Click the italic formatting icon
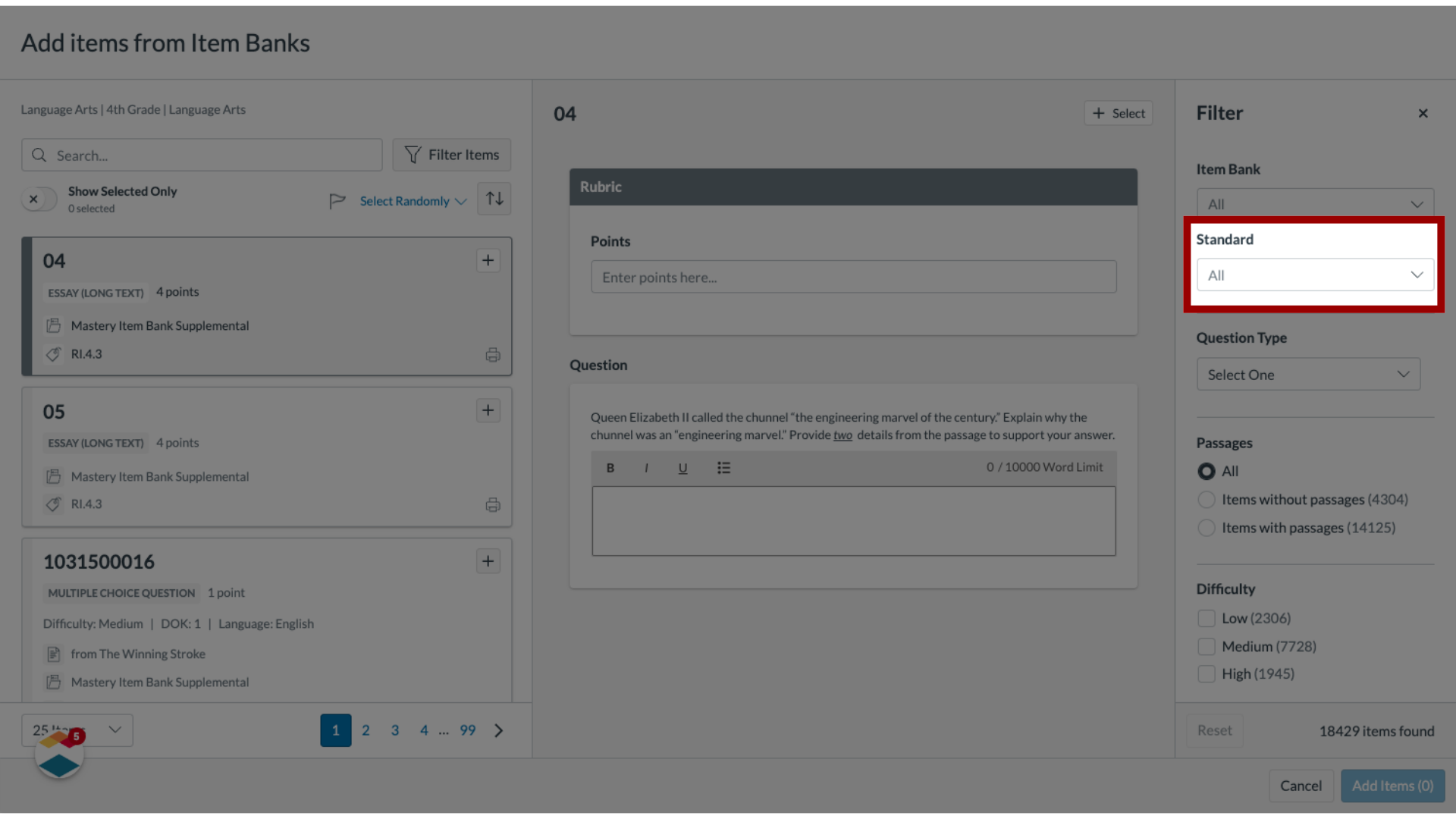This screenshot has height=819, width=1456. (x=647, y=467)
